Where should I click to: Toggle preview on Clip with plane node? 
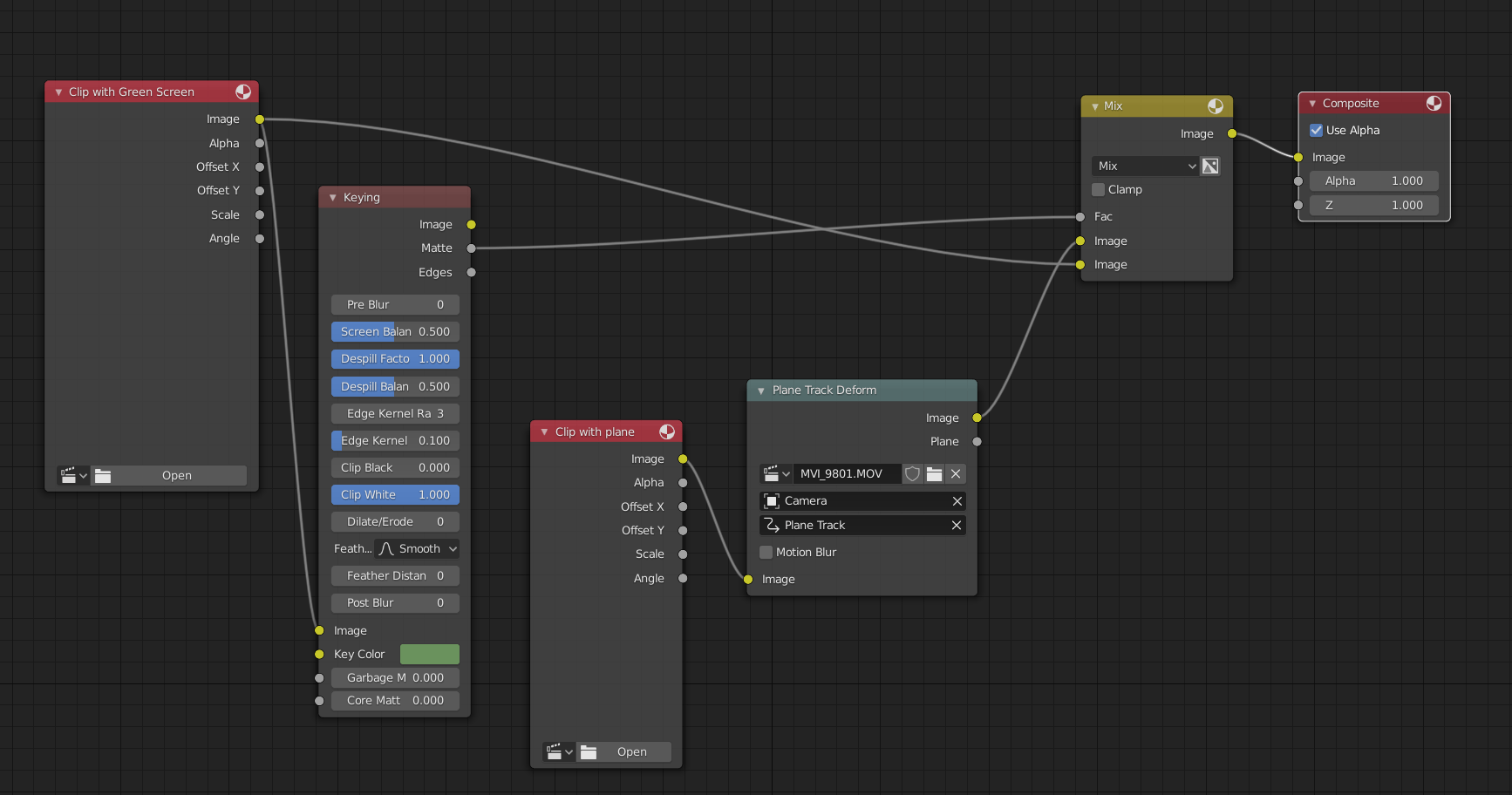[667, 431]
